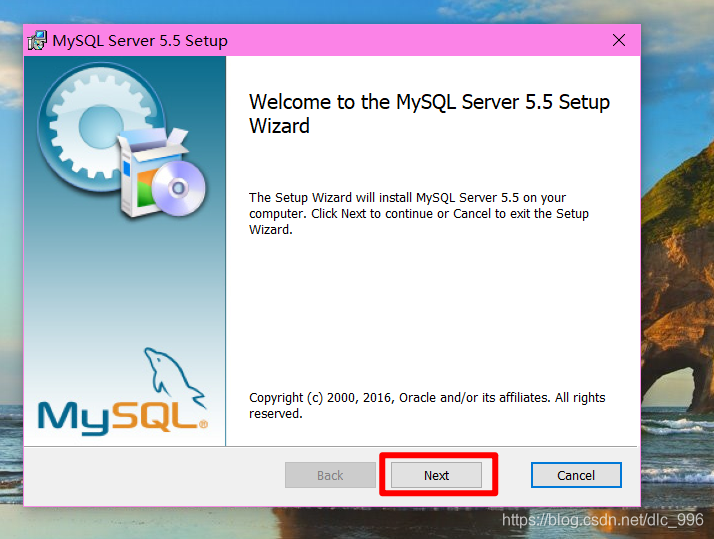
Task: Click the gear and software box graphic
Action: coord(122,139)
